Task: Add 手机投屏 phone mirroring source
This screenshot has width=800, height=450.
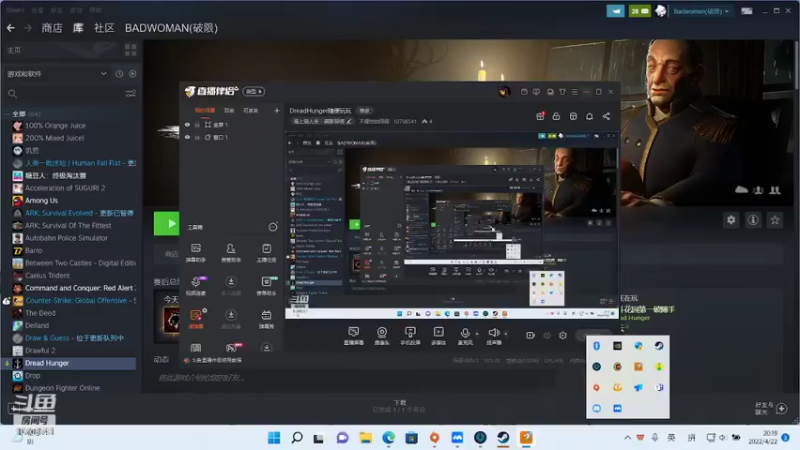Action: coord(410,336)
